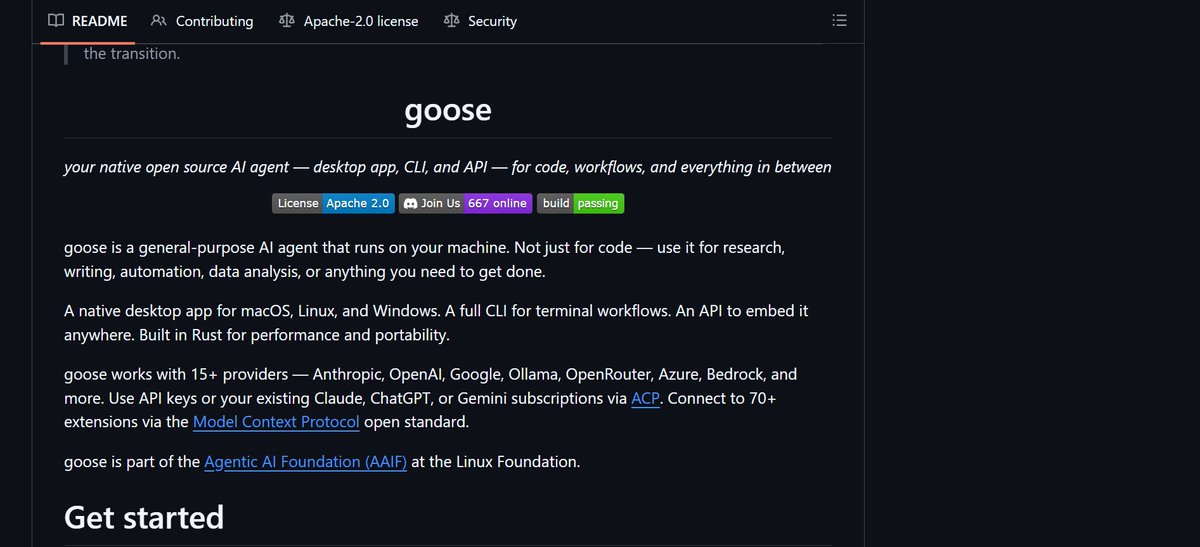Click the Discord logo in the badge
1200x547 pixels.
click(410, 203)
